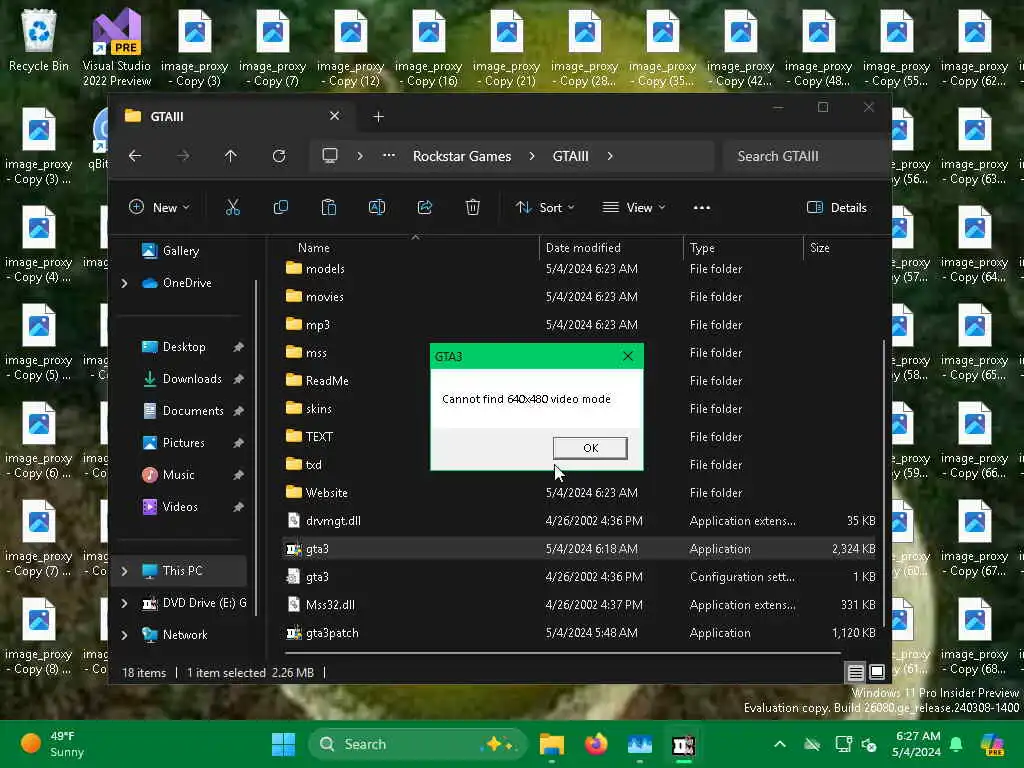Select the Website folder
Image resolution: width=1024 pixels, height=768 pixels.
click(x=580, y=493)
